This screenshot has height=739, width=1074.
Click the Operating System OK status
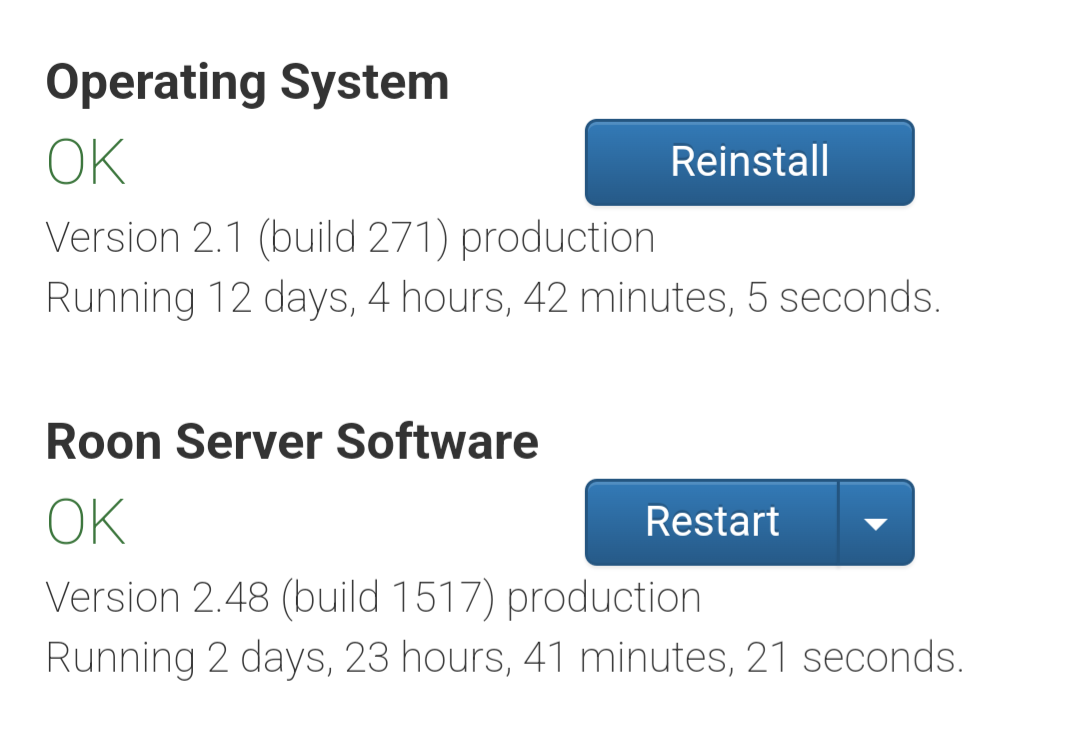point(86,163)
